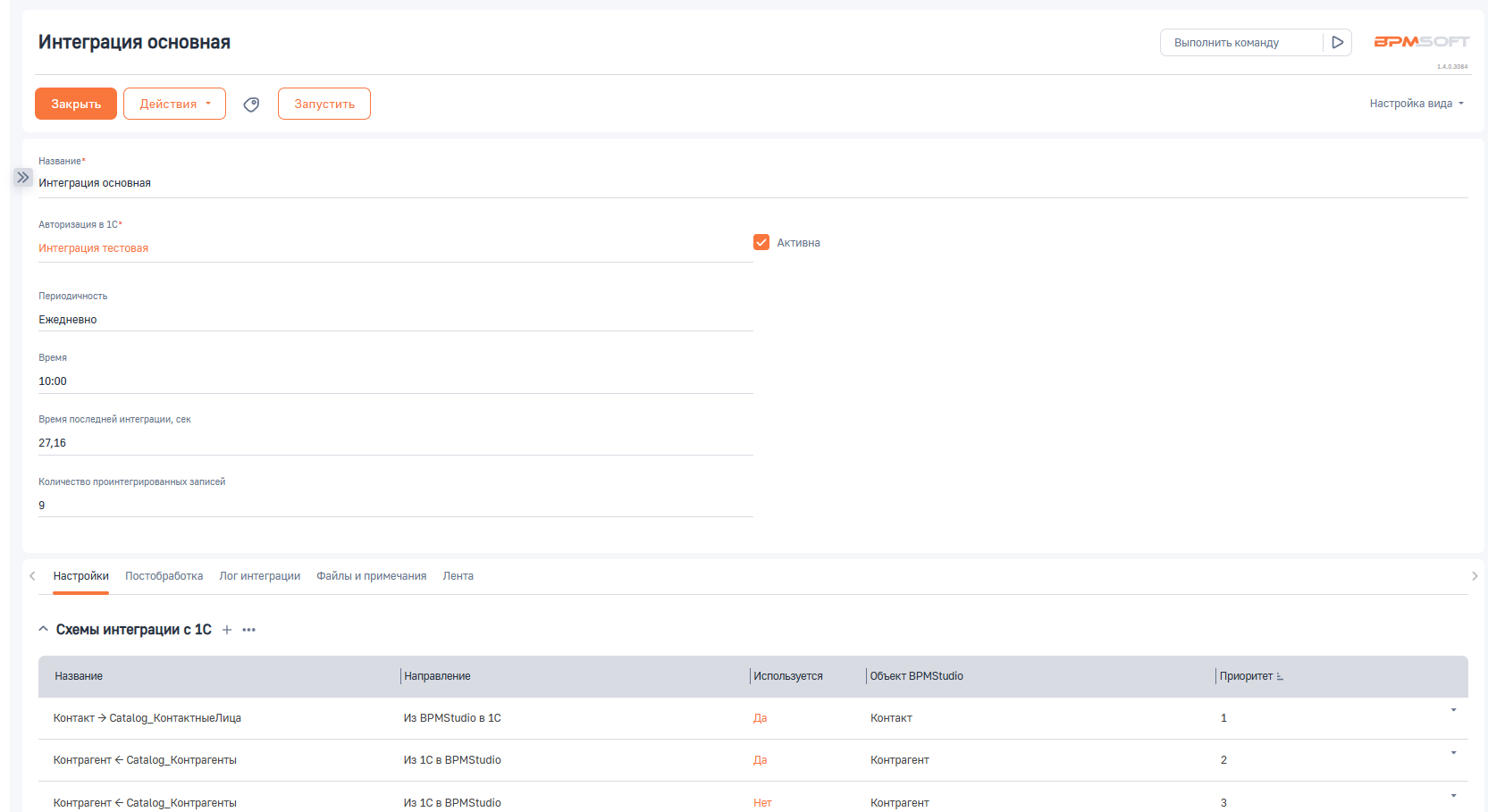The image size is (1488, 812).
Task: Collapse the Схемы интеграции с 1С section
Action: [44, 630]
